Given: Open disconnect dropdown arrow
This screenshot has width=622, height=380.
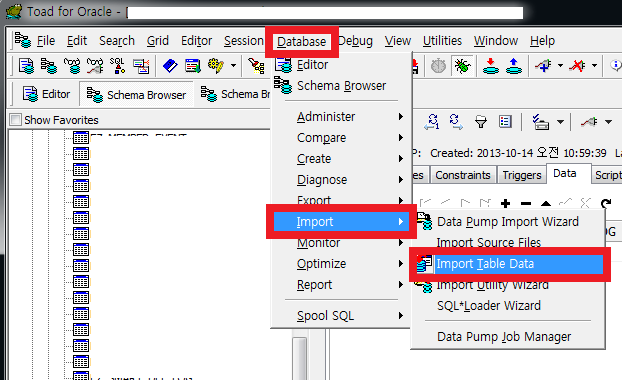Looking at the screenshot, I should tap(594, 66).
